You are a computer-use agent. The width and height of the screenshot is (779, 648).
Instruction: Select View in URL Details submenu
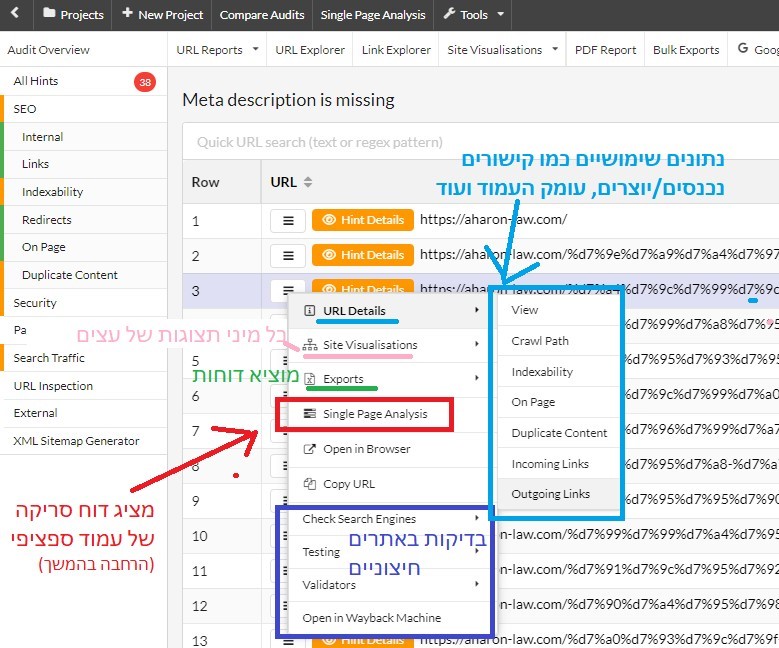(x=558, y=310)
